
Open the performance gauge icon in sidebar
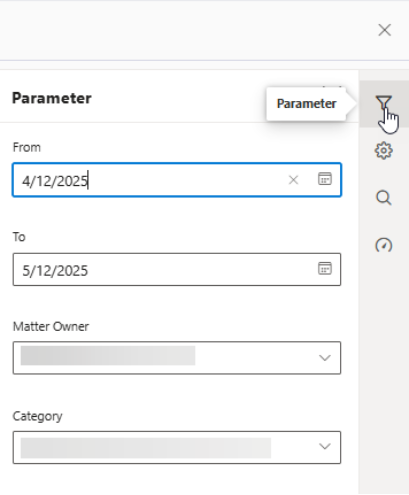384,245
